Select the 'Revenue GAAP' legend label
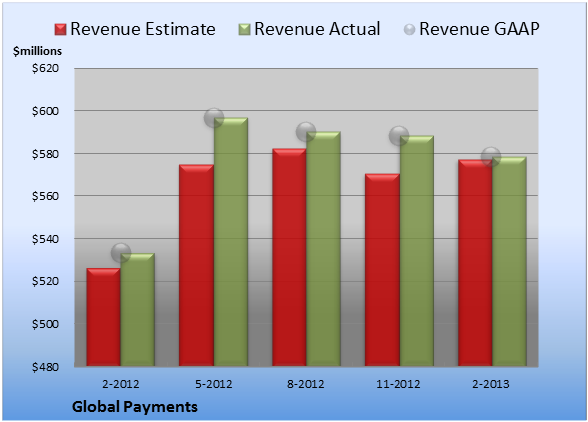Image resolution: width=588 pixels, height=422 pixels. (x=479, y=29)
